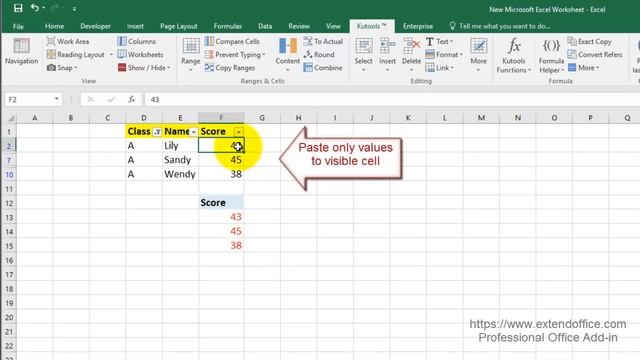Switch to the View tab
The height and width of the screenshot is (360, 640).
(333, 26)
